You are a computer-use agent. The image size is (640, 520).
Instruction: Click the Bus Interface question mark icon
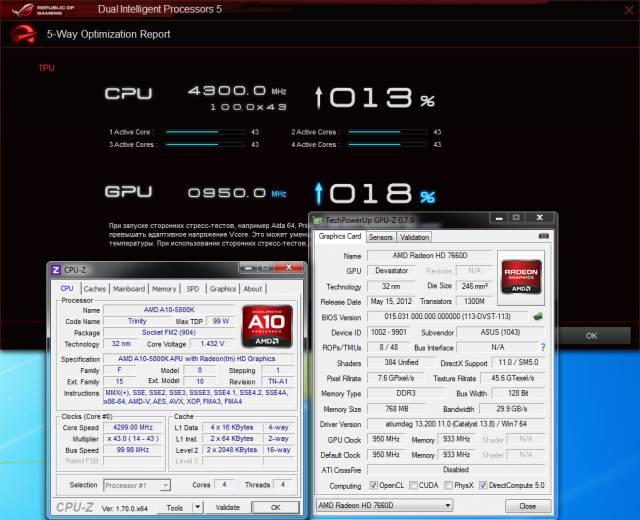[543, 347]
